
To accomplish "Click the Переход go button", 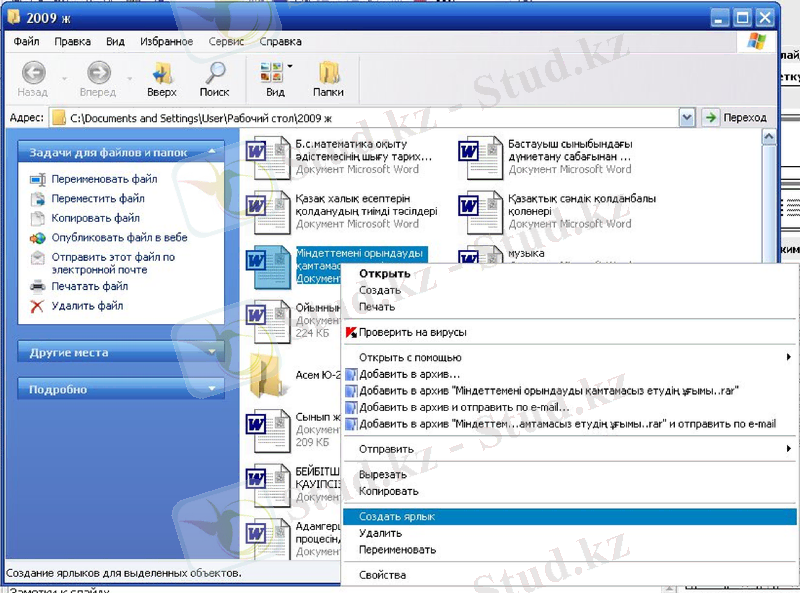I will point(736,118).
